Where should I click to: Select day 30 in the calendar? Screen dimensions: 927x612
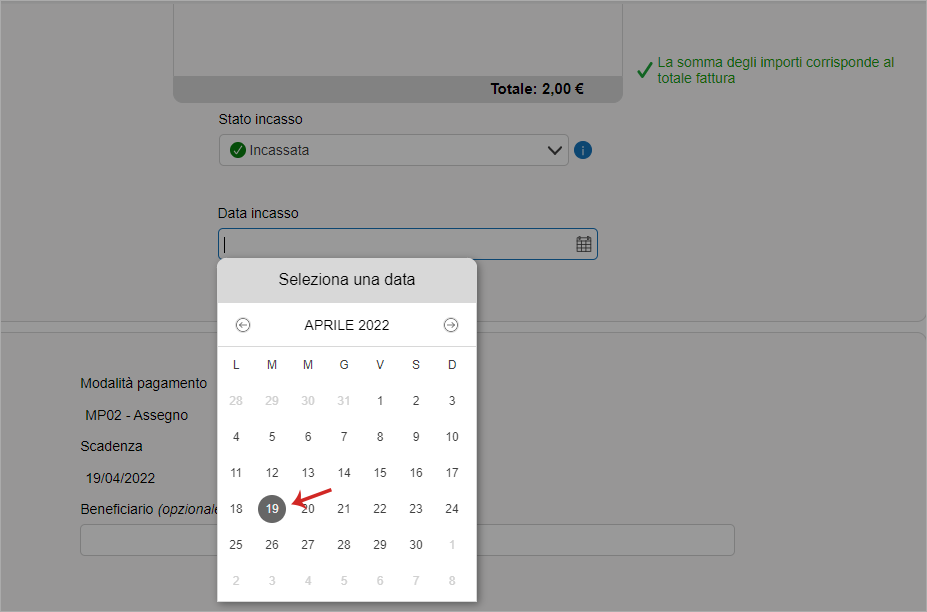coord(416,545)
